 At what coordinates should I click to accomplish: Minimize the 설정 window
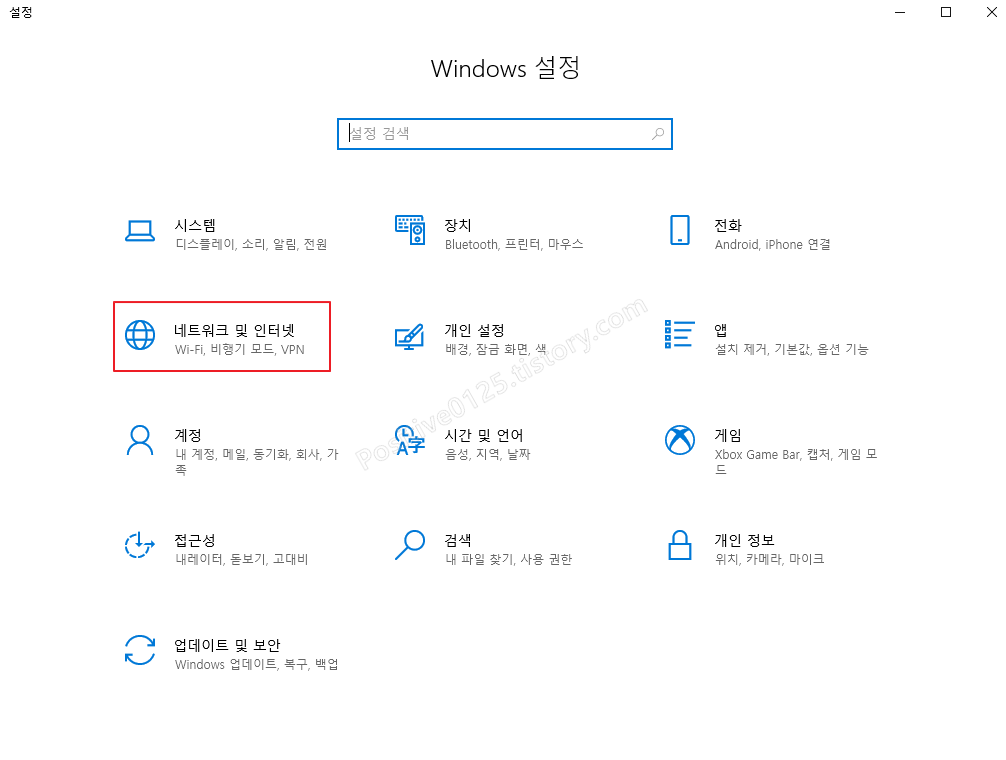pyautogui.click(x=900, y=12)
